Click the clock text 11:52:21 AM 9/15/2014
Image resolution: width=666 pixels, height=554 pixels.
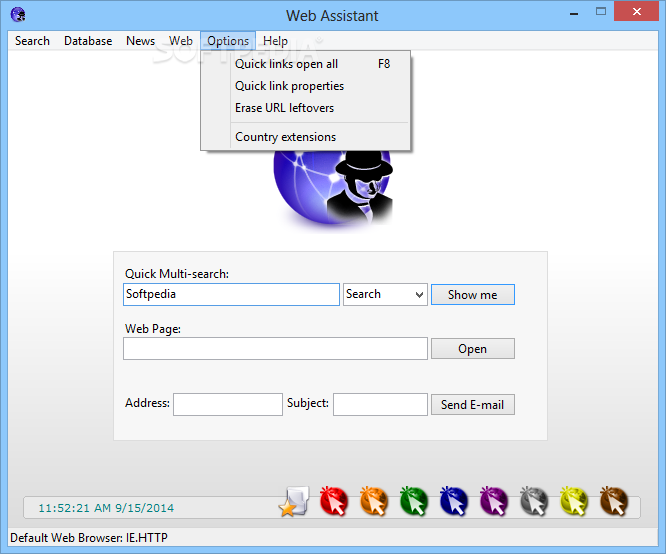[x=106, y=508]
